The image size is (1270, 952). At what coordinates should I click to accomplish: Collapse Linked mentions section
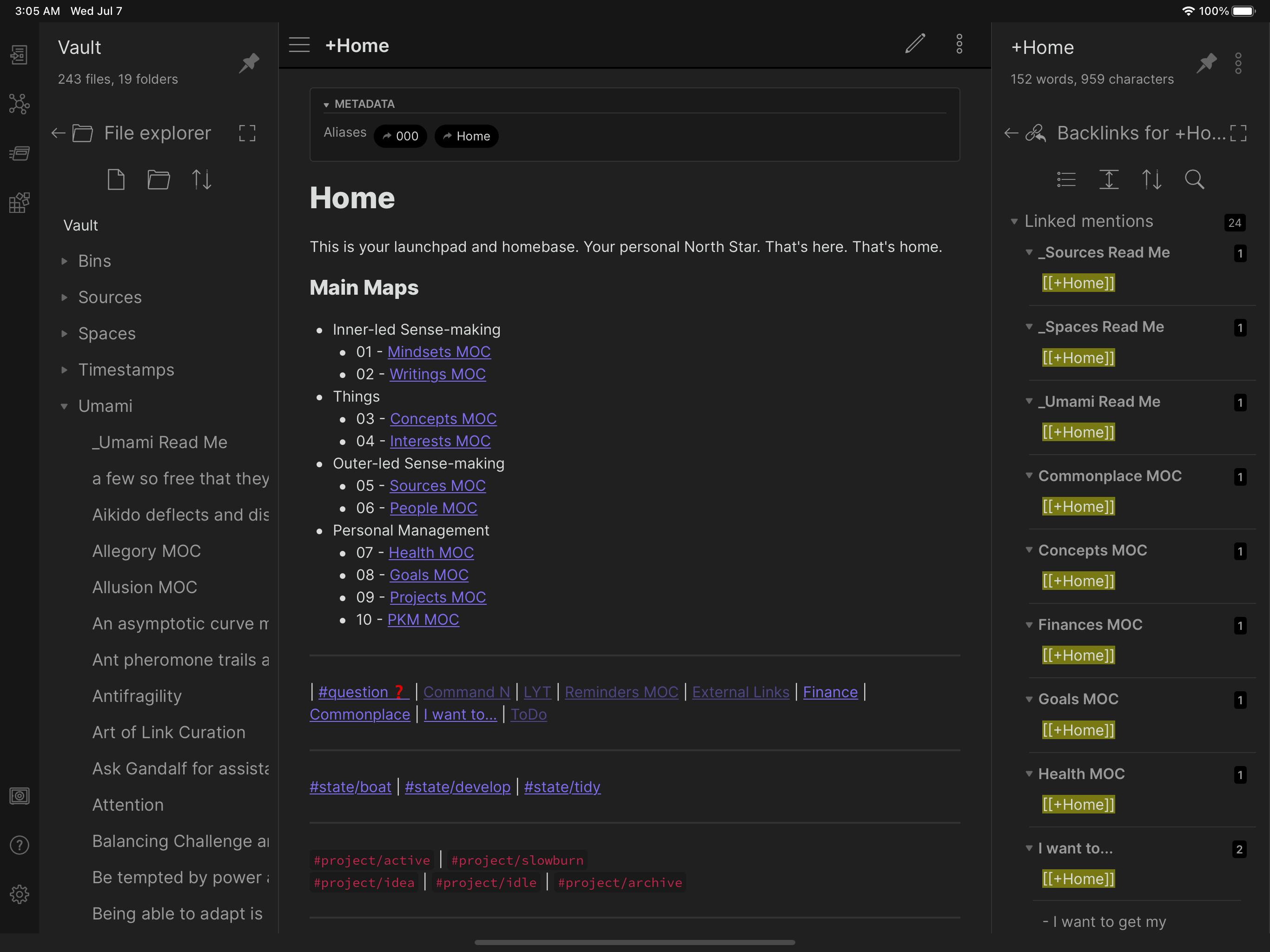tap(1014, 222)
